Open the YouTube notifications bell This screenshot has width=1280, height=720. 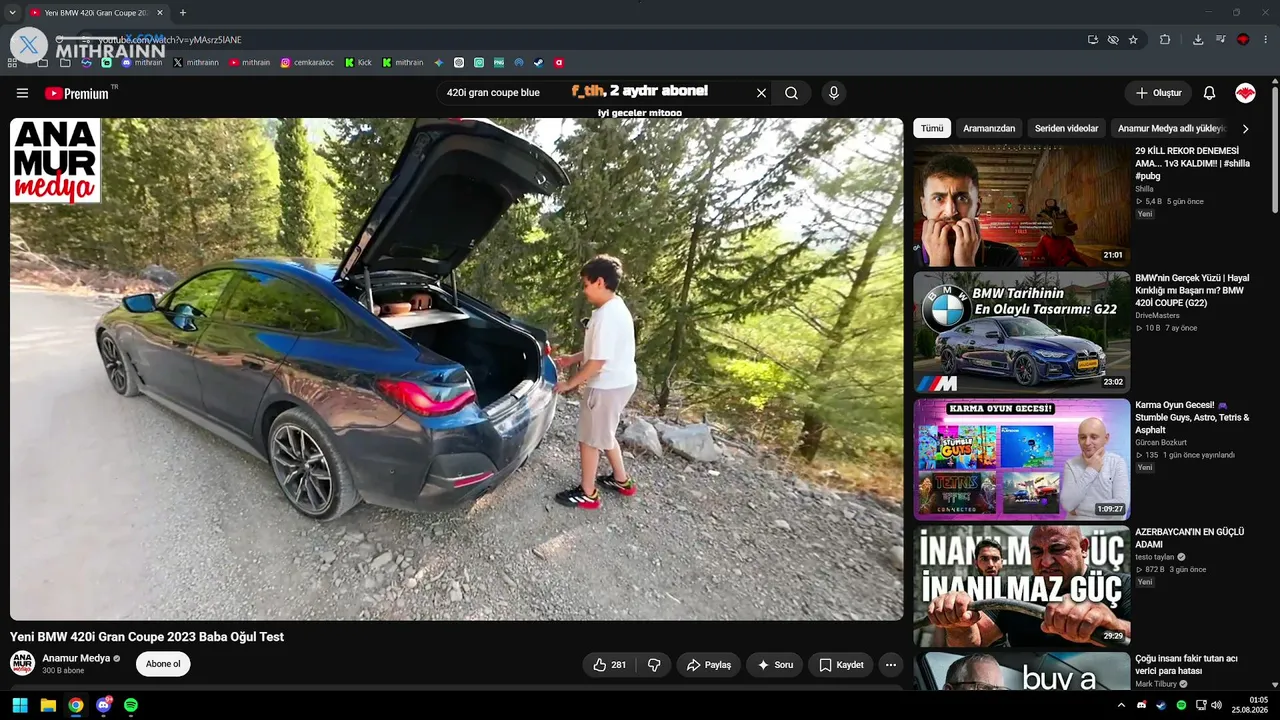[x=1209, y=93]
